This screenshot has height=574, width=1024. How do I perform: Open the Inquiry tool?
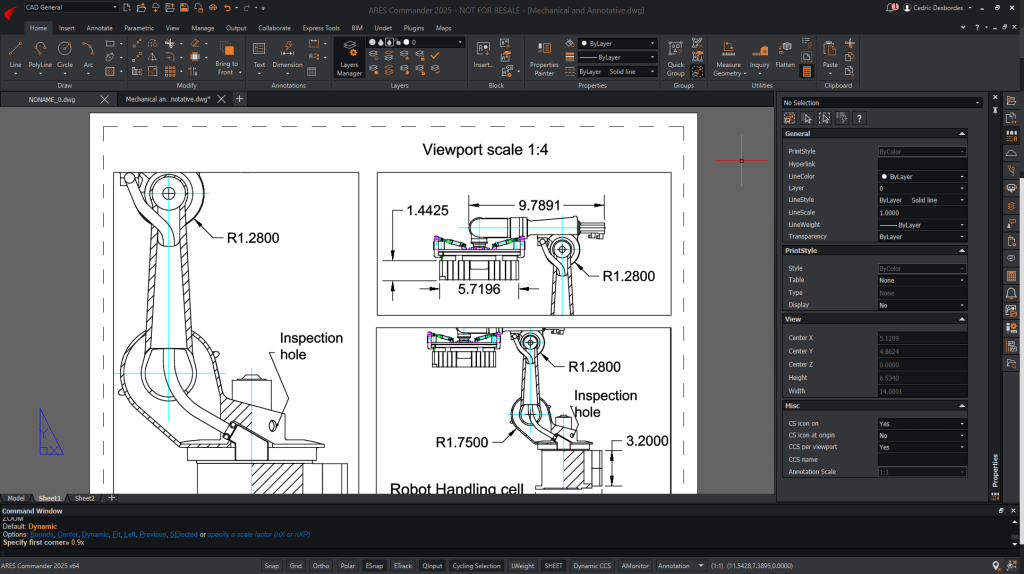click(760, 55)
